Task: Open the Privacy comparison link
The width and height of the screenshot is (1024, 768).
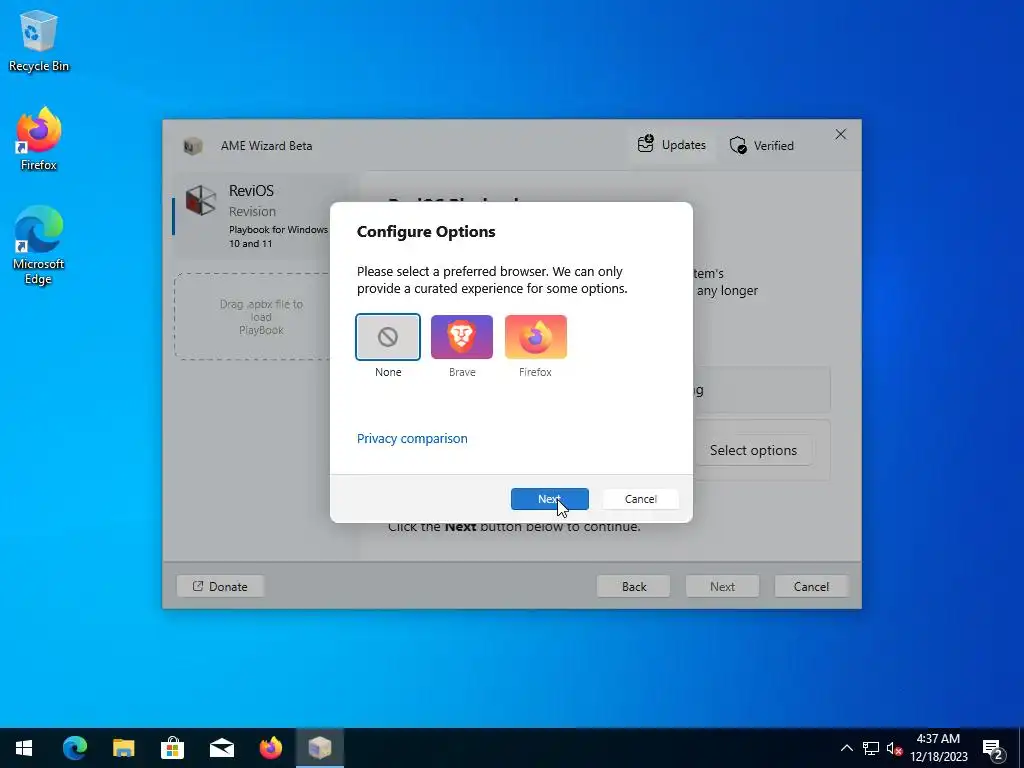Action: click(412, 438)
